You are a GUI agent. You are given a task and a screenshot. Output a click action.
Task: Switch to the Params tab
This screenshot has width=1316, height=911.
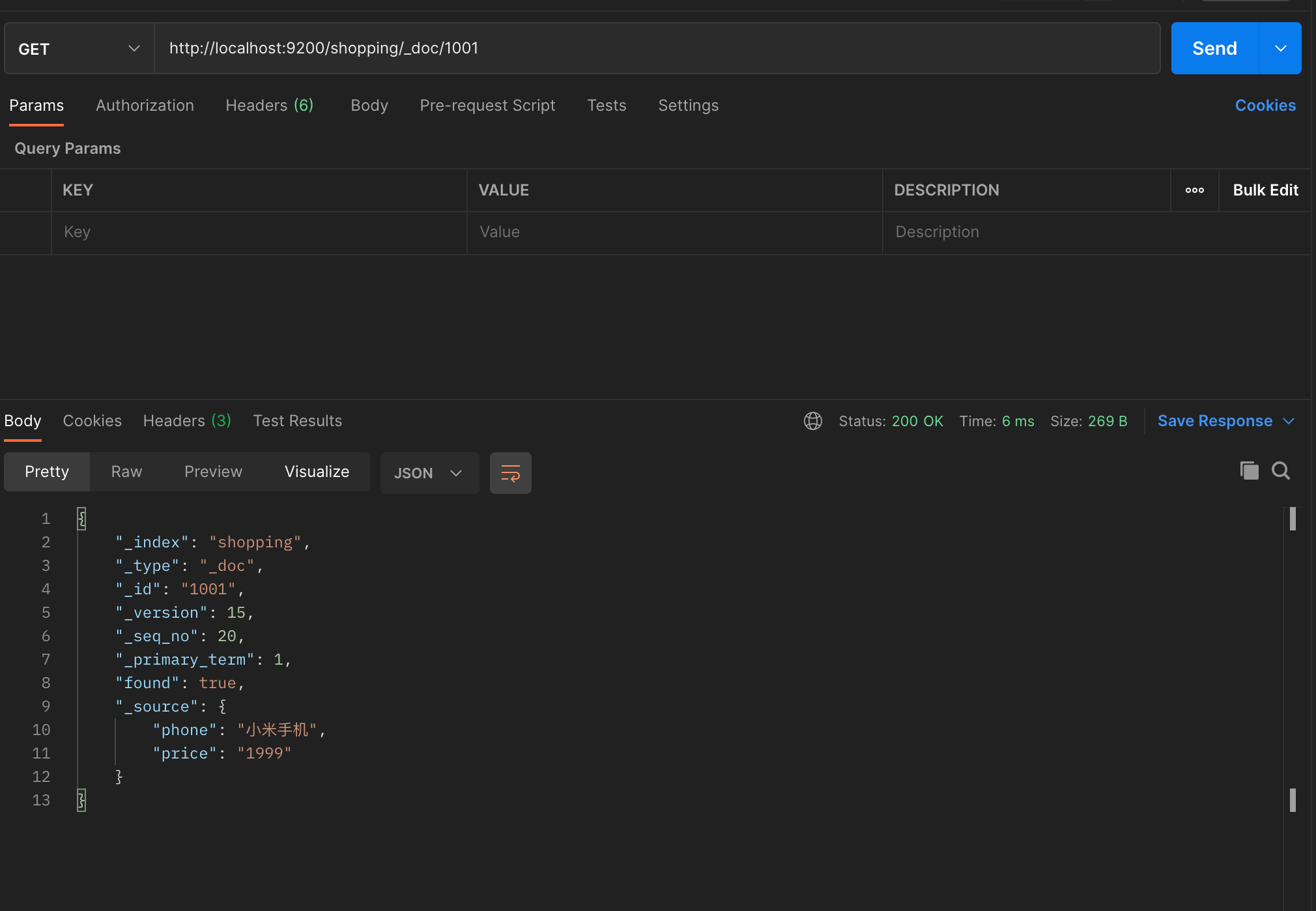click(x=36, y=106)
